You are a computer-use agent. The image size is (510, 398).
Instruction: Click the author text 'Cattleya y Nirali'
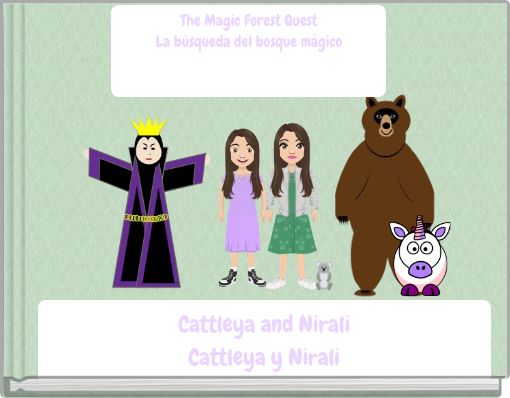[x=264, y=358]
